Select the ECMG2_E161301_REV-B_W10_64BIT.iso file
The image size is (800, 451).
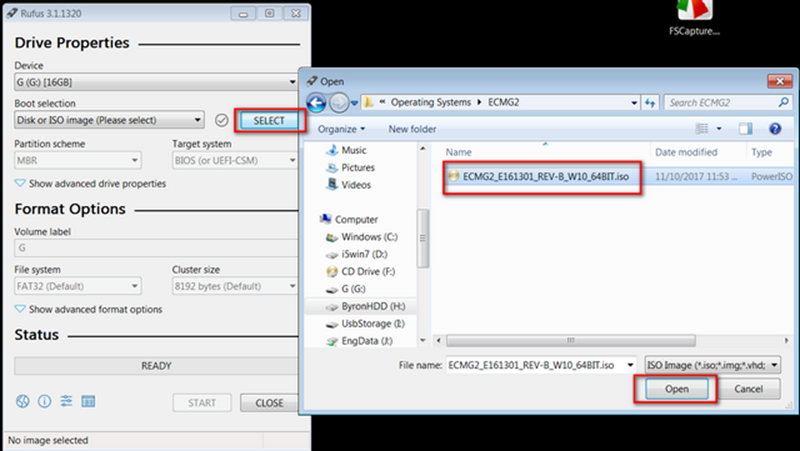[x=545, y=177]
